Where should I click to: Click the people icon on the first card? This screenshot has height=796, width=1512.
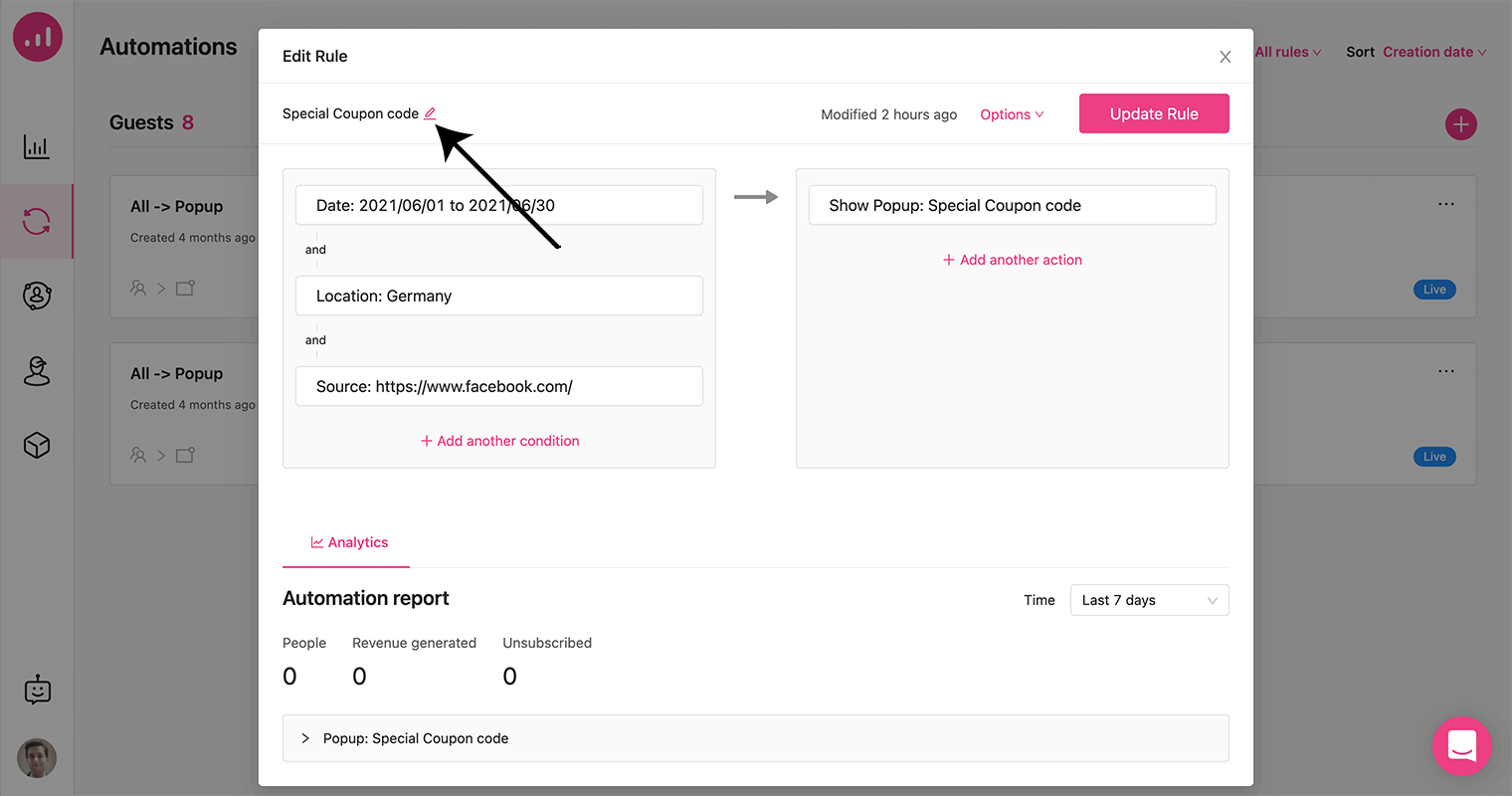pos(138,288)
